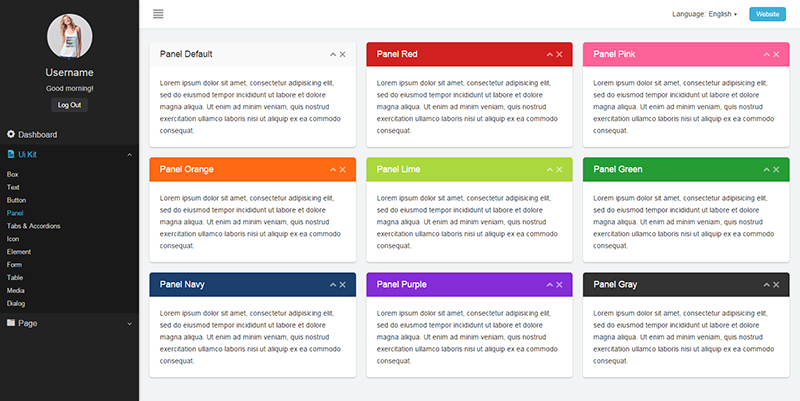
Task: Collapse the Ui Kit sidebar section
Action: [x=129, y=154]
